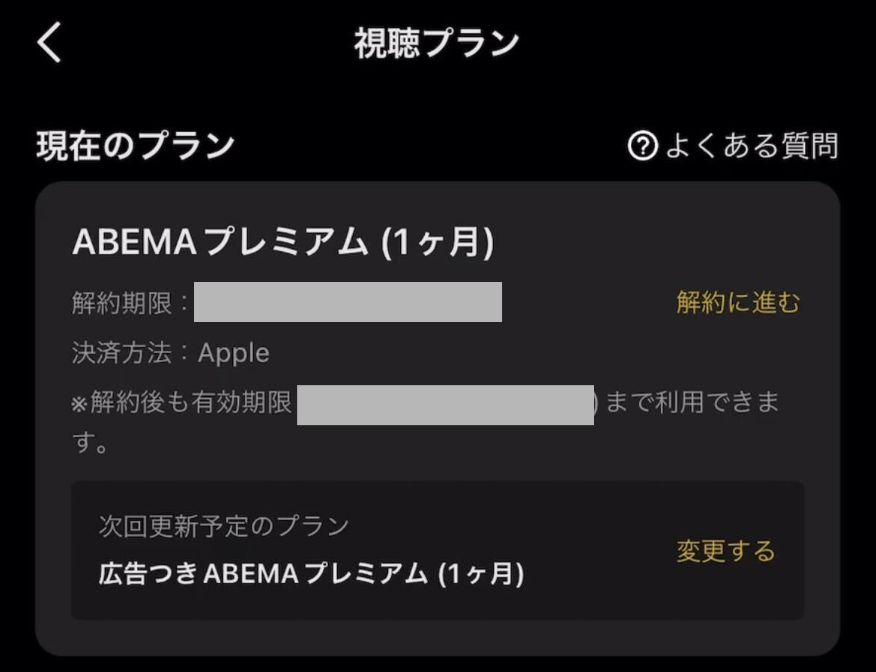Screen dimensions: 876x672
Task: Click the gray redacted expiry date box
Action: click(445, 404)
